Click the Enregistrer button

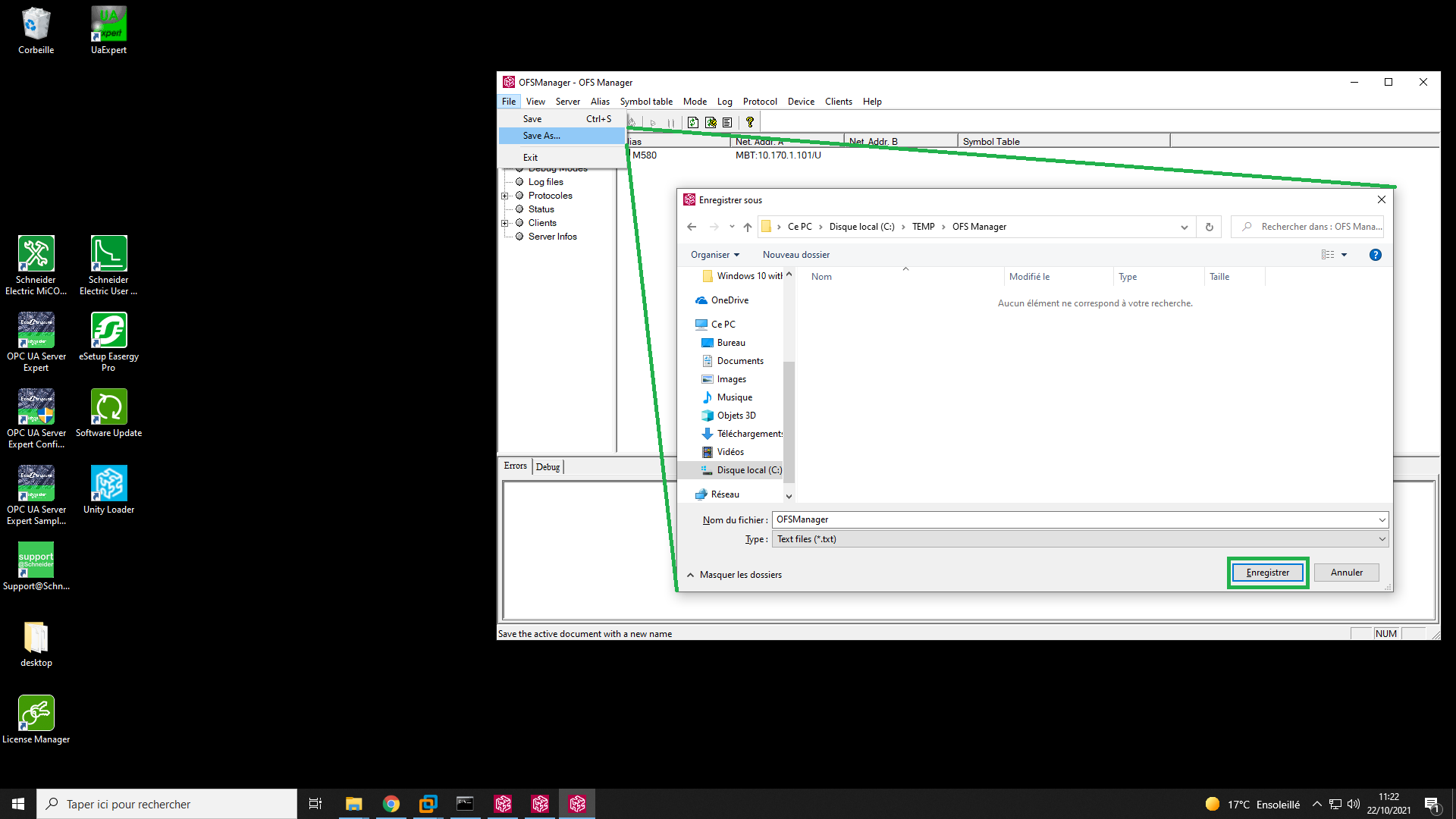1268,573
